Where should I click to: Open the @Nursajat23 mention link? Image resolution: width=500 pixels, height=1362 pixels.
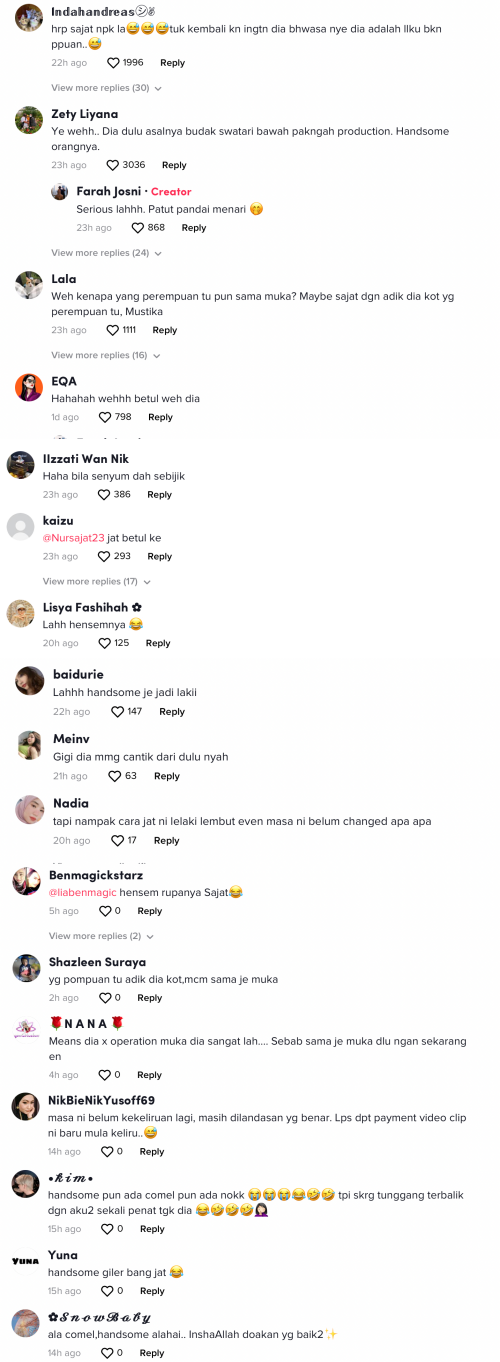point(74,538)
